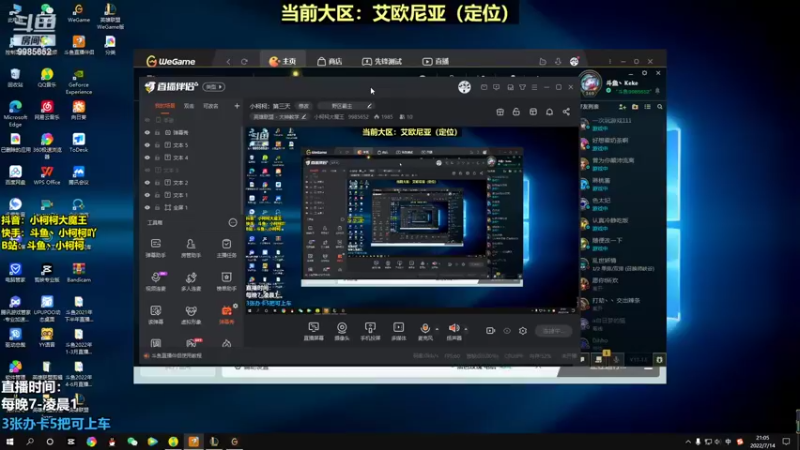This screenshot has width=800, height=450.
Task: Open Microsoft Edge desktop icon
Action: click(x=15, y=113)
